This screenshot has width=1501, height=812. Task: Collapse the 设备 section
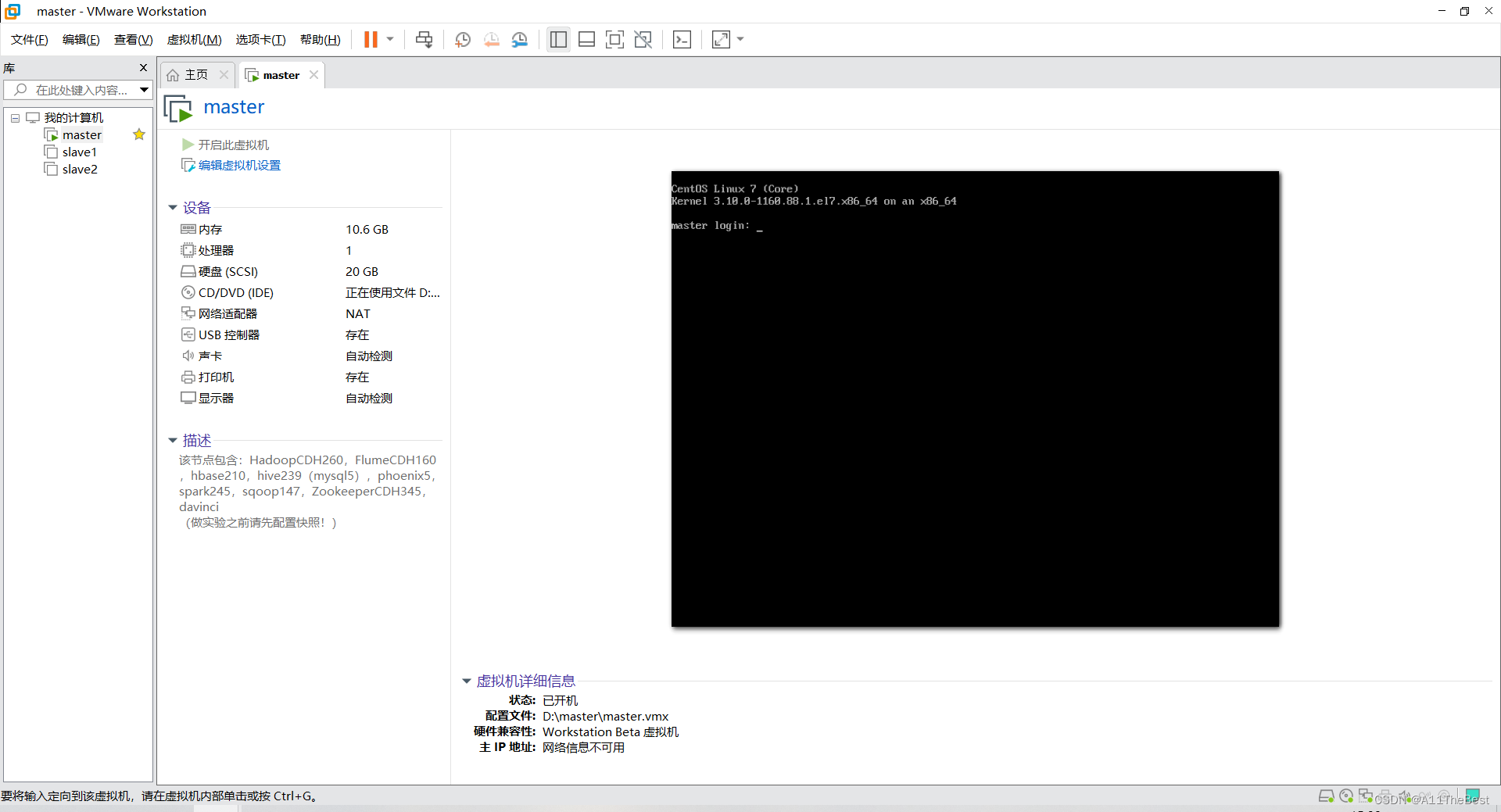pos(173,208)
